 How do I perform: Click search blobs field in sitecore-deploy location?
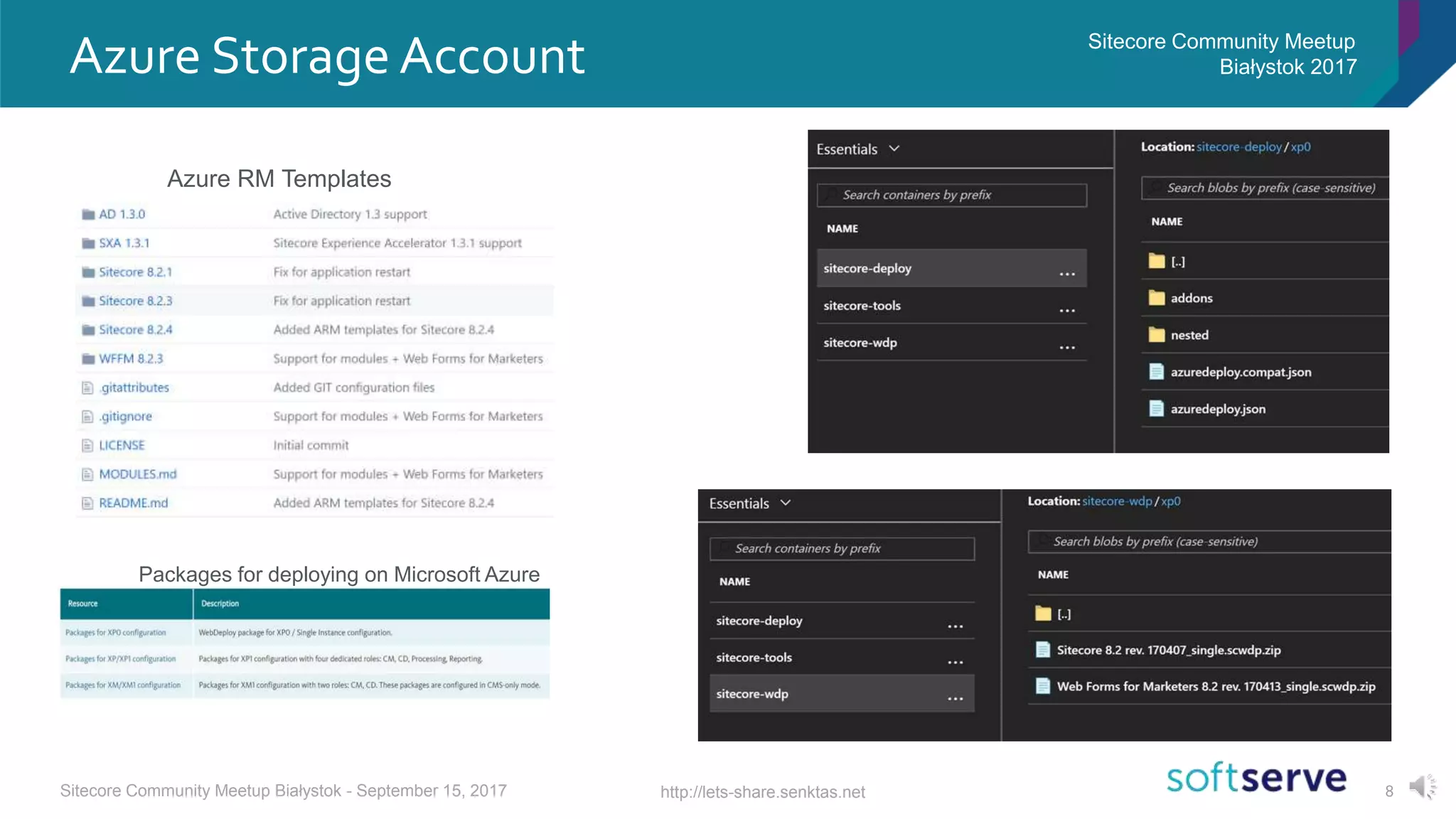tap(1265, 188)
